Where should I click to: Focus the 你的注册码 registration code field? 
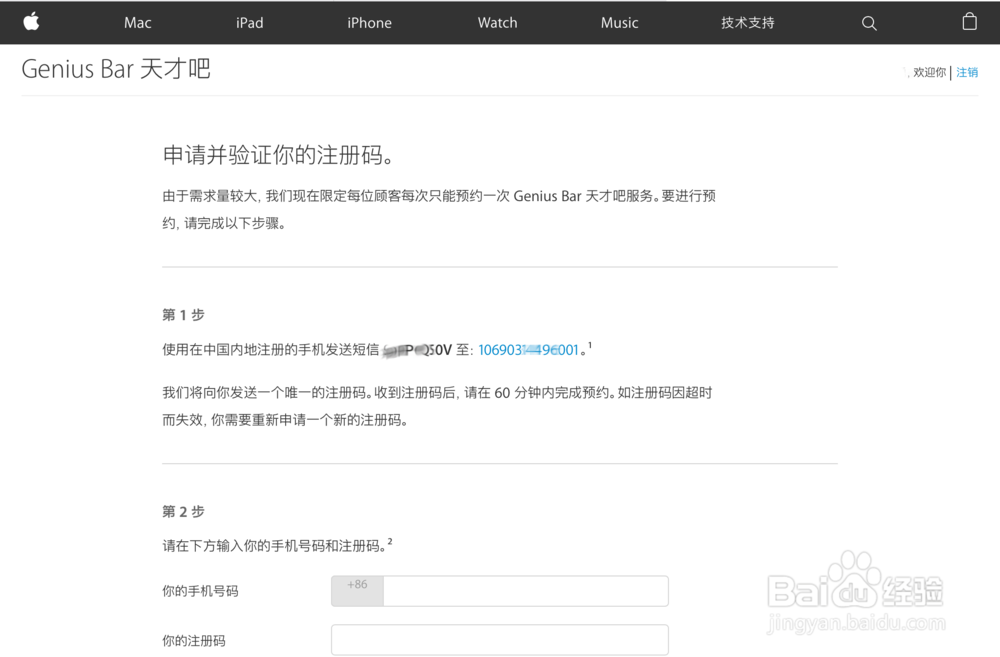[x=499, y=640]
